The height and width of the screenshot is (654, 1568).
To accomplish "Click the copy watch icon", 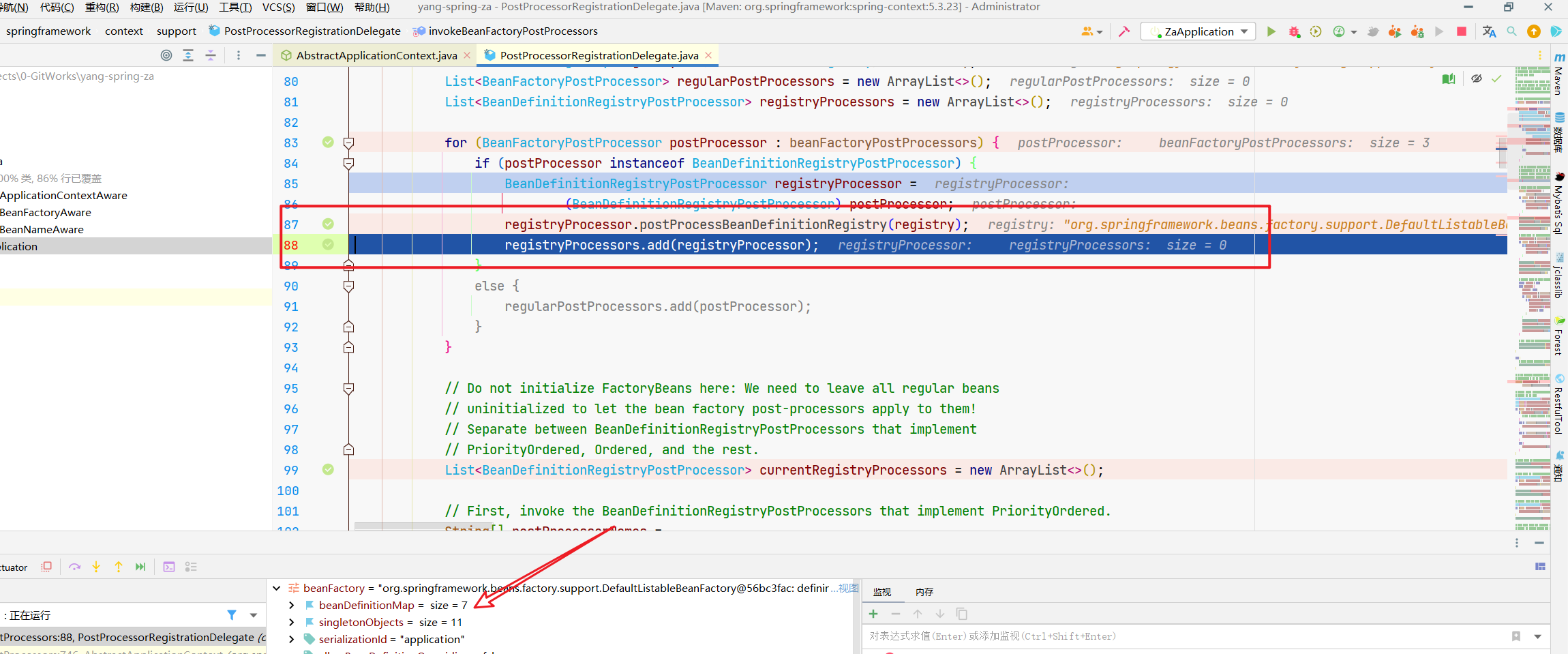I will [x=962, y=614].
